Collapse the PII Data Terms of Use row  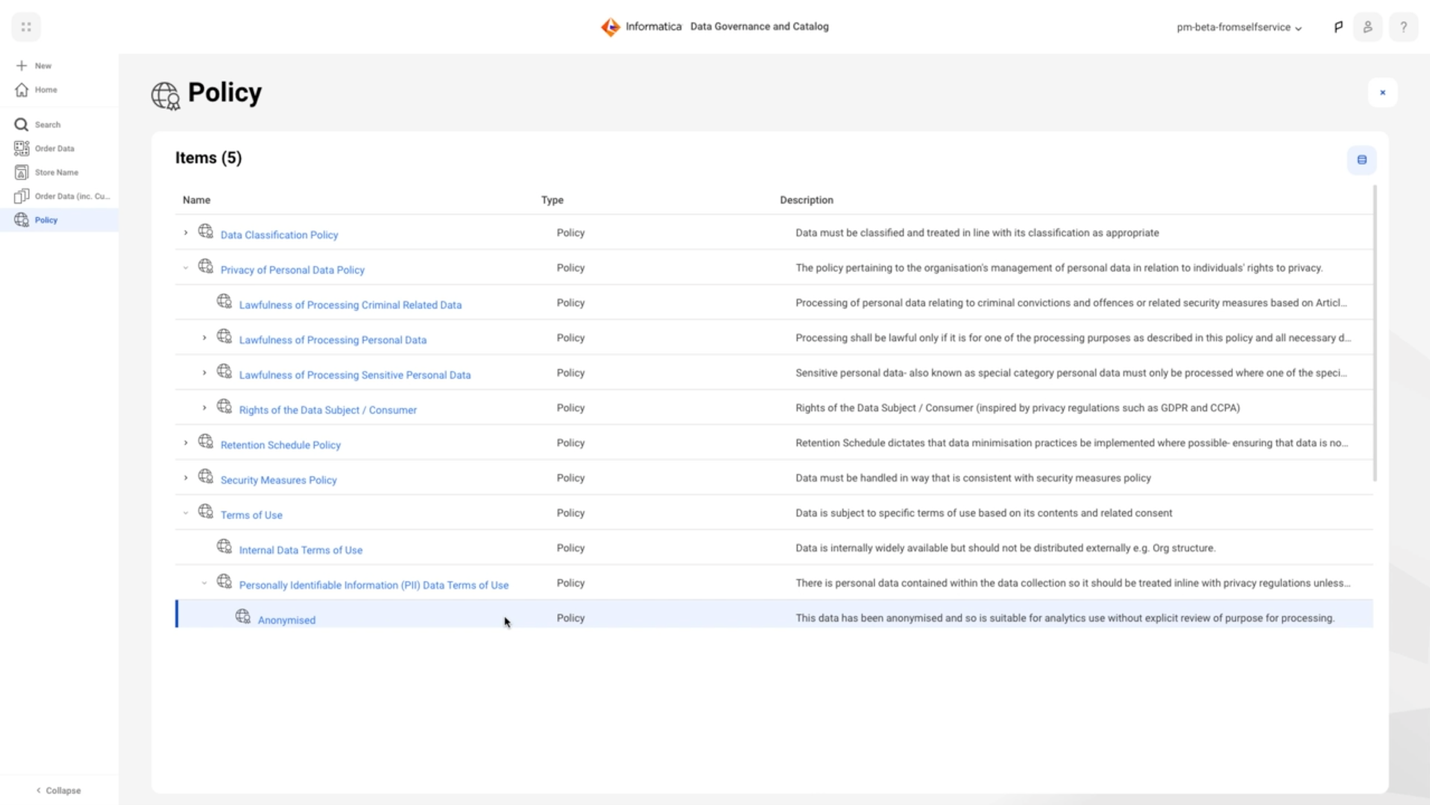tap(204, 583)
